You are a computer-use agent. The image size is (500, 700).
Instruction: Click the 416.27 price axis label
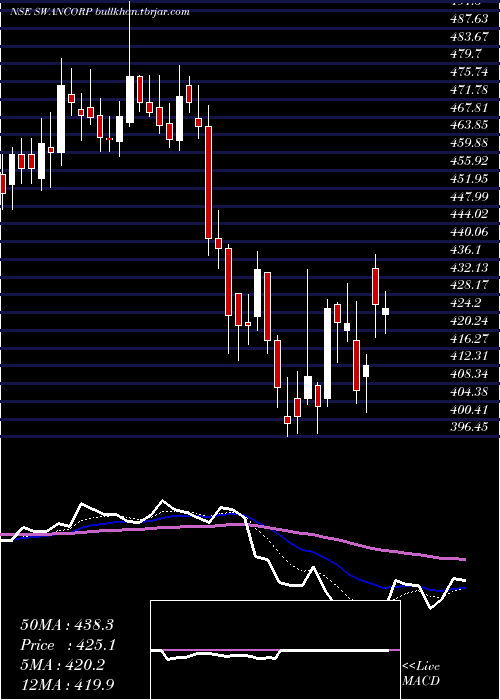[469, 338]
